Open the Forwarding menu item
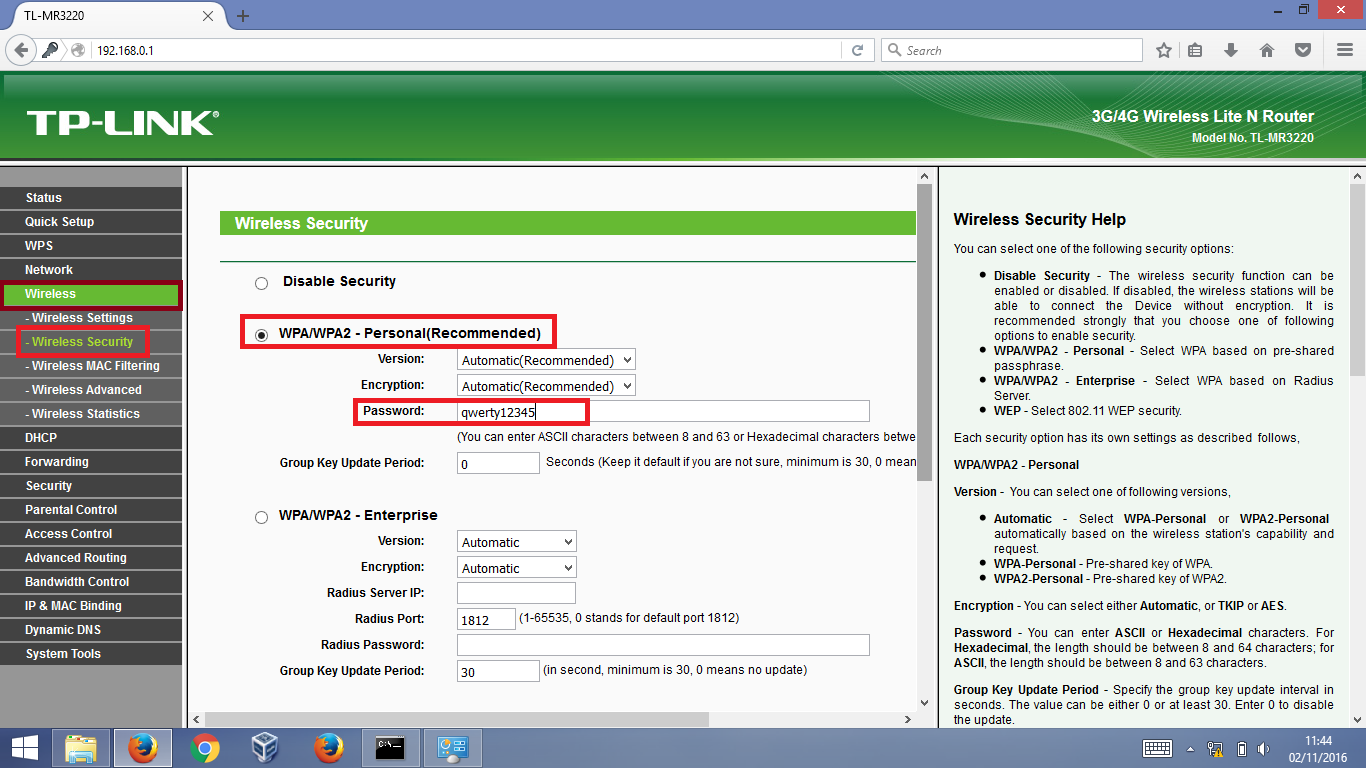Screen dimensions: 1366x768 tap(91, 462)
